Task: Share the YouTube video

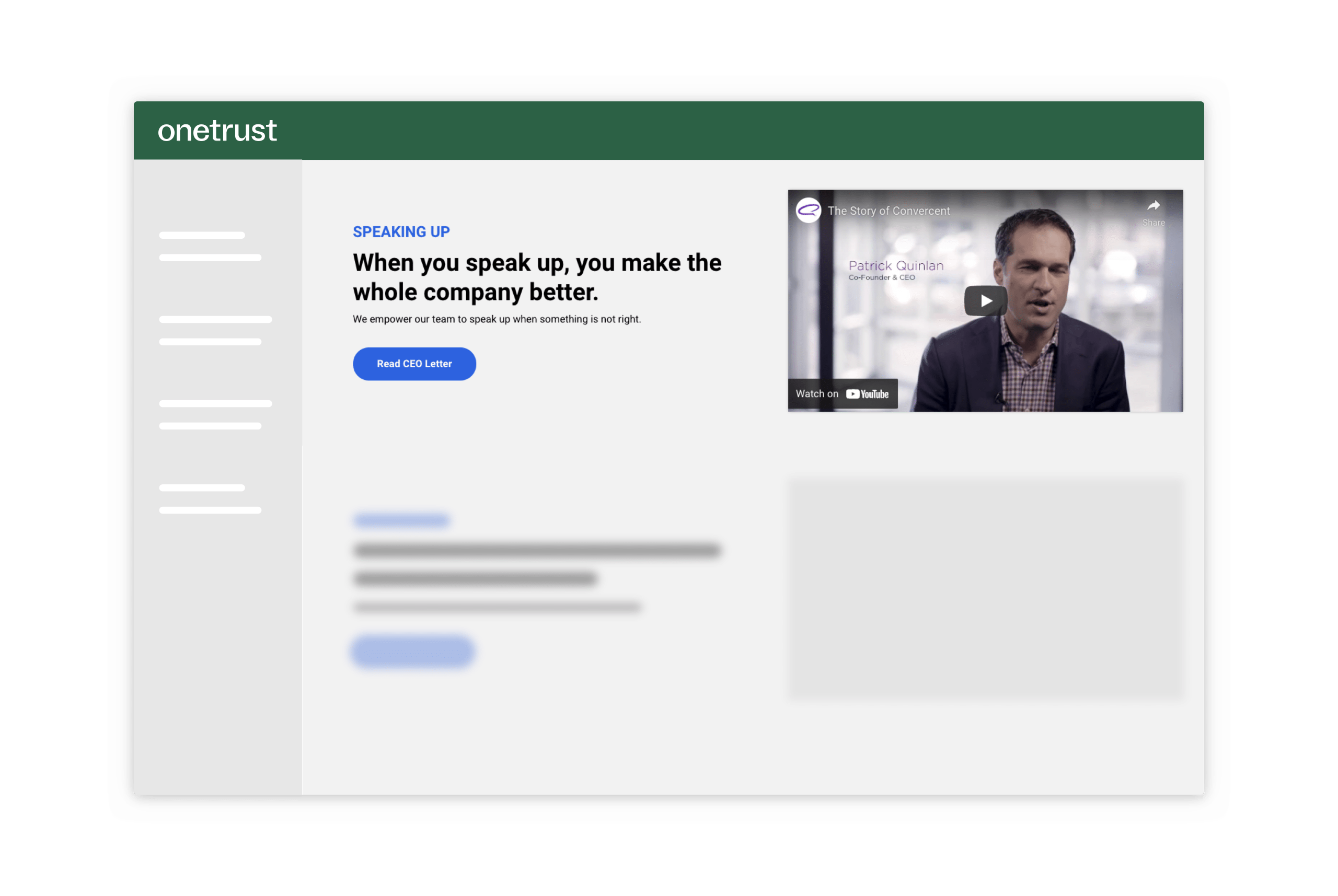Action: tap(1154, 213)
